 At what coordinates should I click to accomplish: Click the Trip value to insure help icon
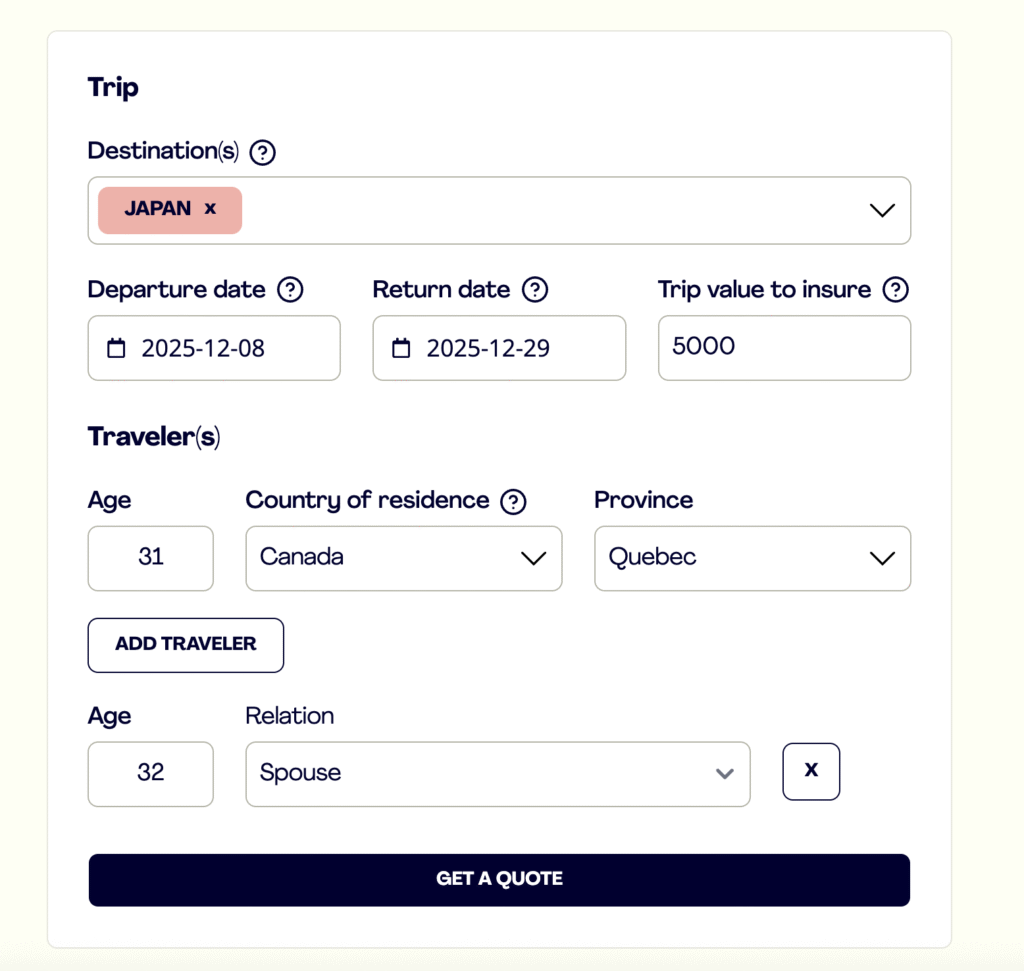pos(896,290)
